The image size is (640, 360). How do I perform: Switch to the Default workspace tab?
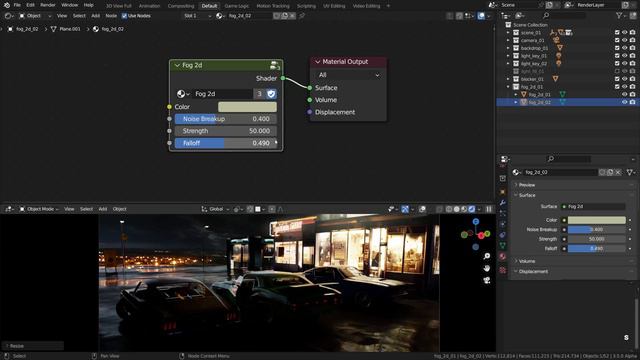click(x=209, y=6)
